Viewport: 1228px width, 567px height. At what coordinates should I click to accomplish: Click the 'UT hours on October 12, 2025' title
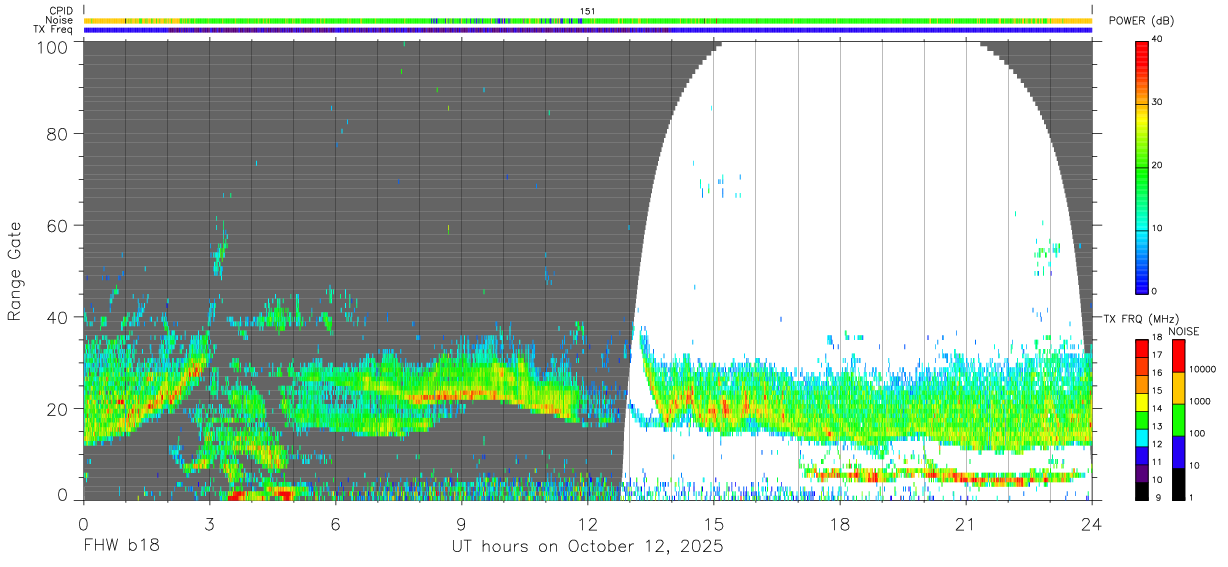tap(588, 547)
